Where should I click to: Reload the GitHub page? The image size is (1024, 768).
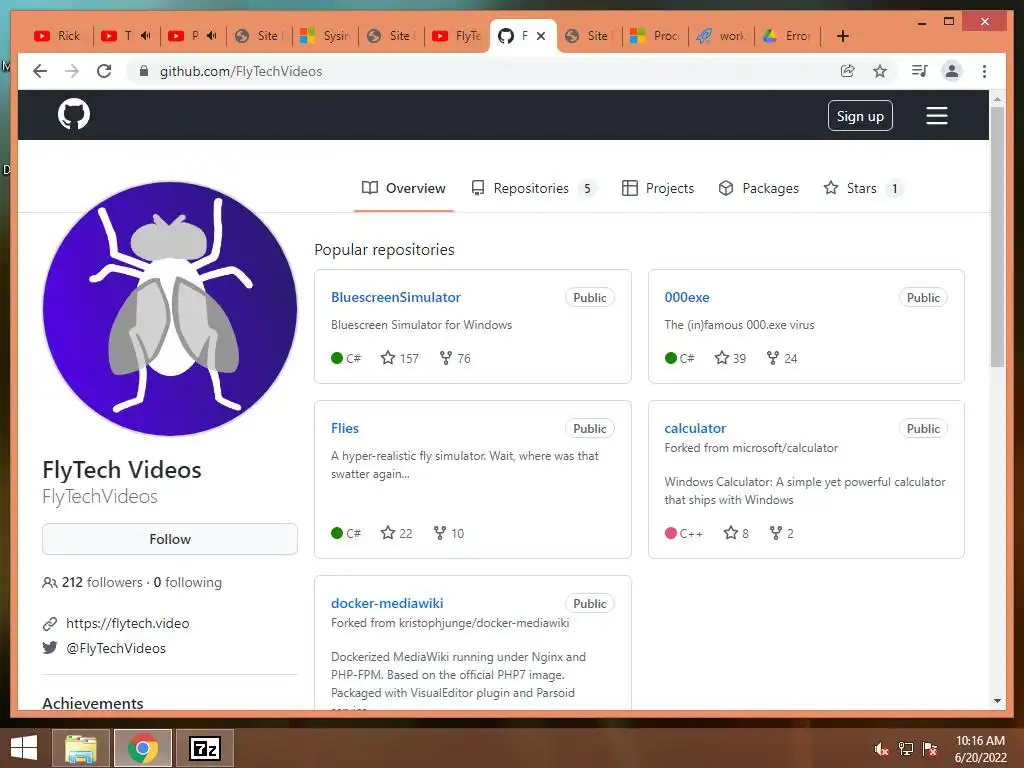click(104, 71)
